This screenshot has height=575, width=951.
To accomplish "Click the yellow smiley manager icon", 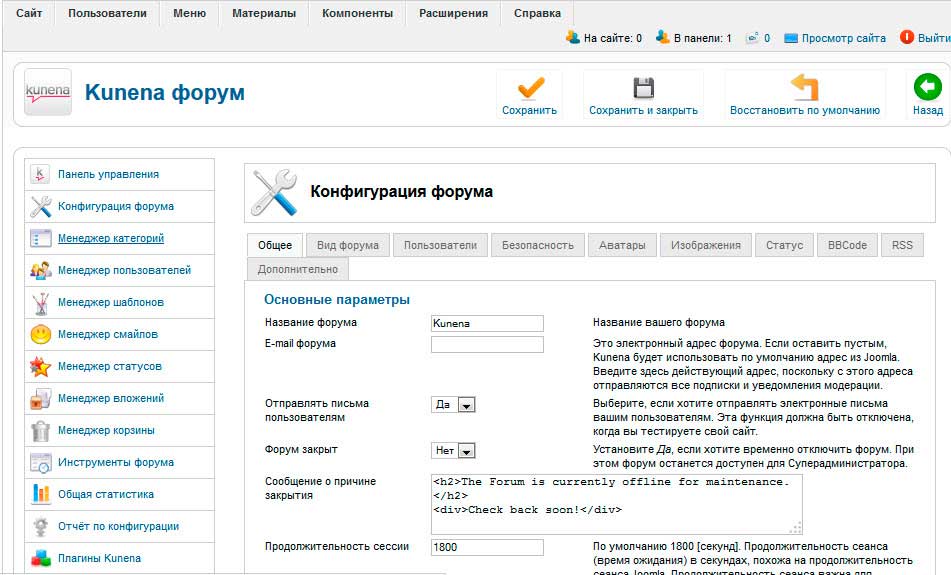I will (x=41, y=334).
